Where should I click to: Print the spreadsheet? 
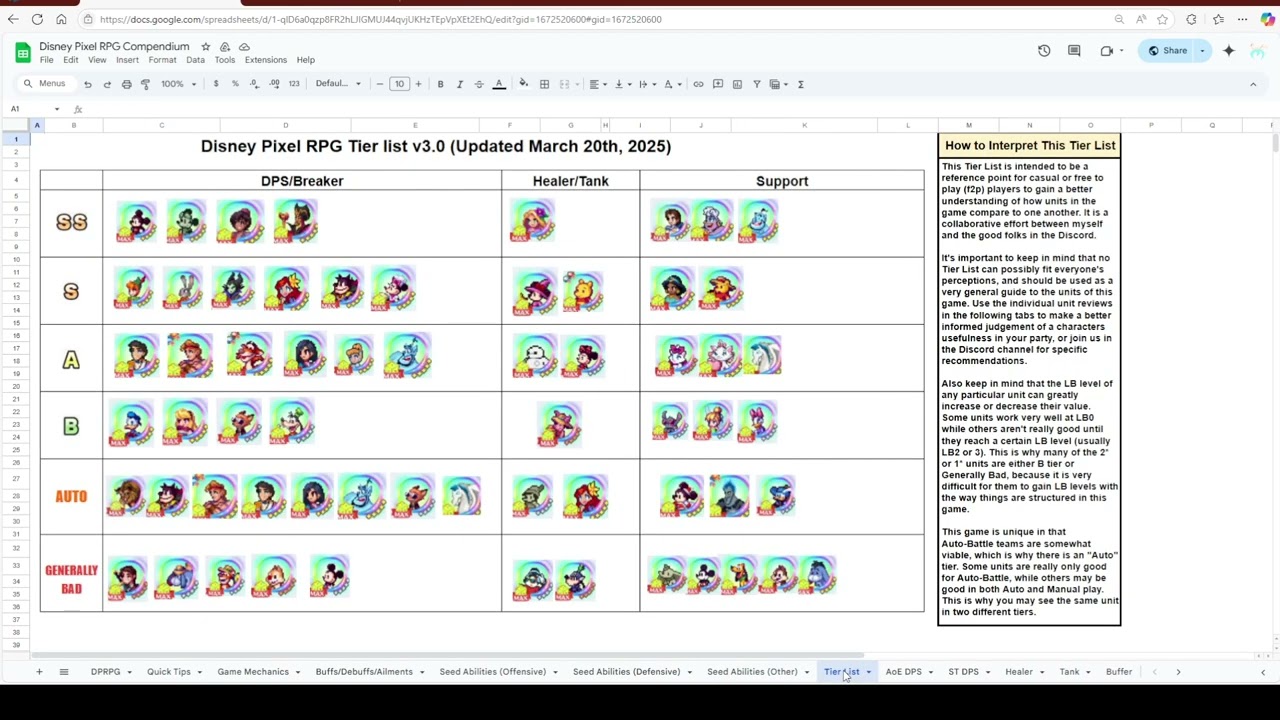[126, 84]
